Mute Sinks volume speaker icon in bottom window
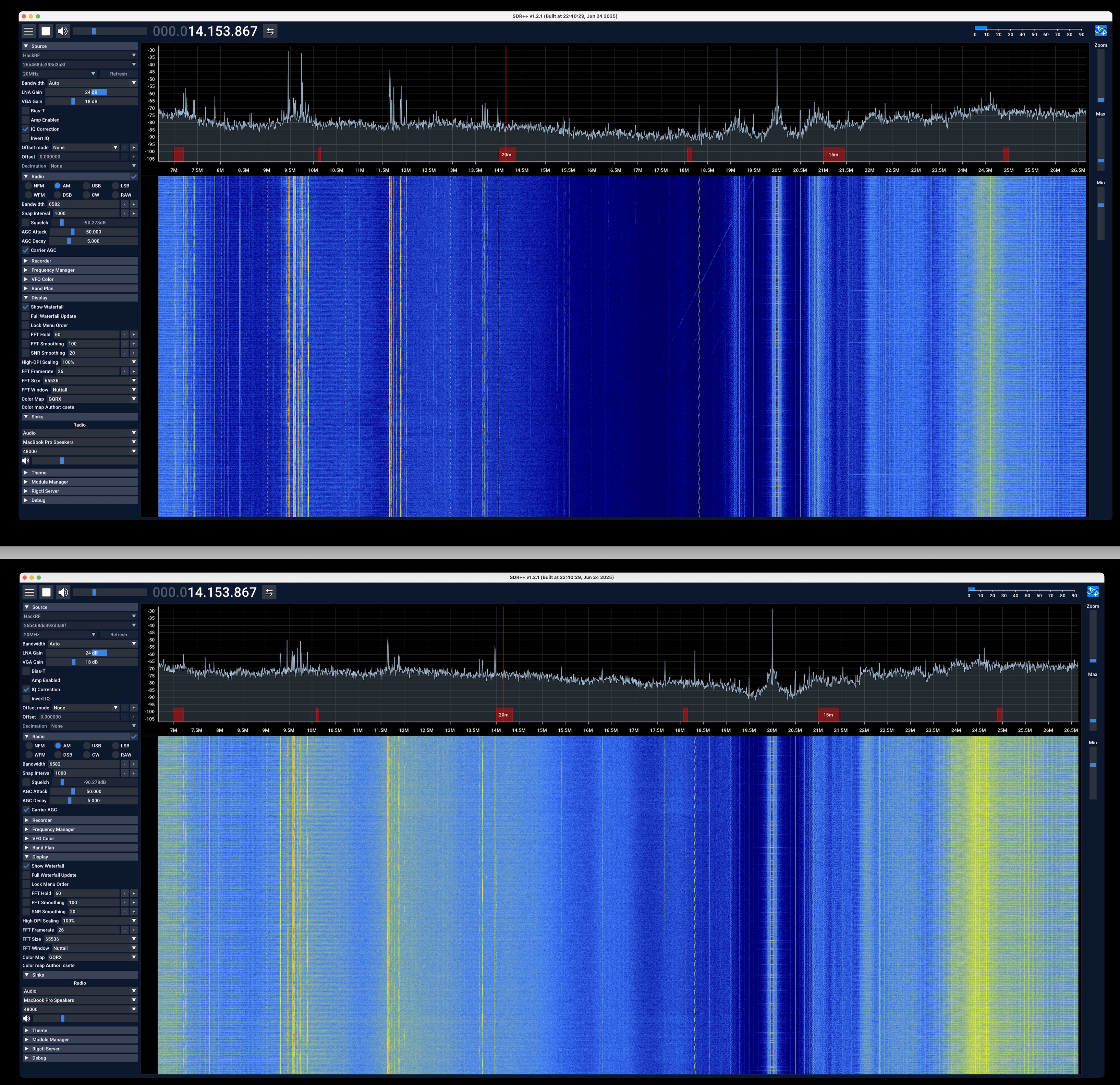Screen dimensions: 1120x1085 [x=26, y=1018]
